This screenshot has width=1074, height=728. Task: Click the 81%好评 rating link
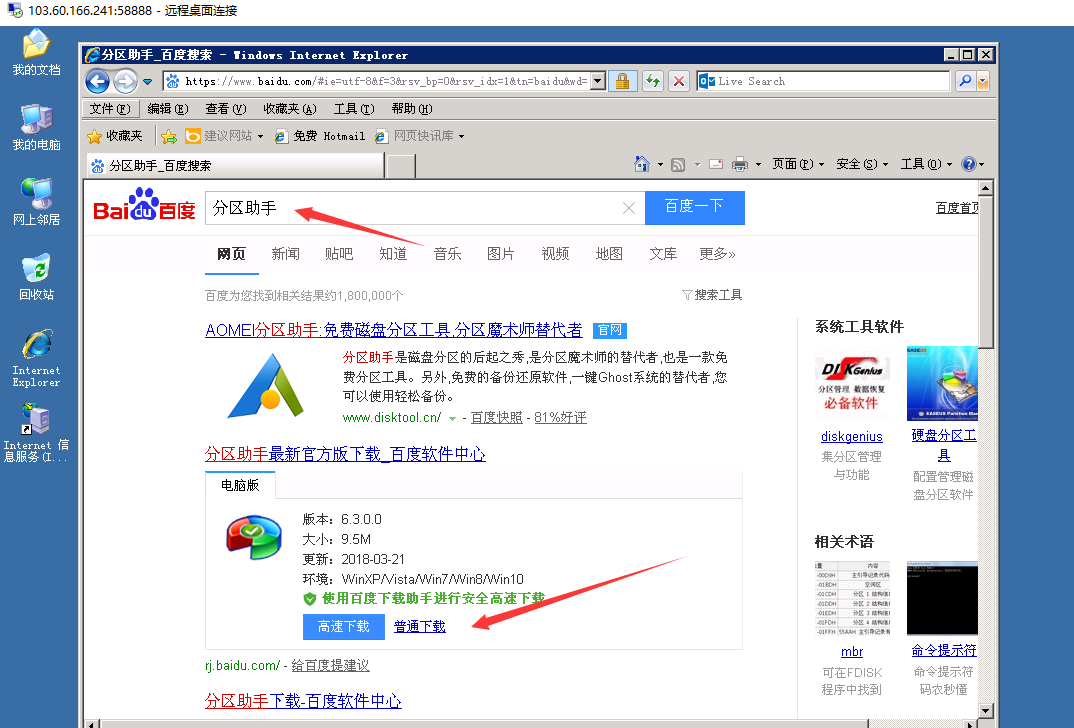560,418
